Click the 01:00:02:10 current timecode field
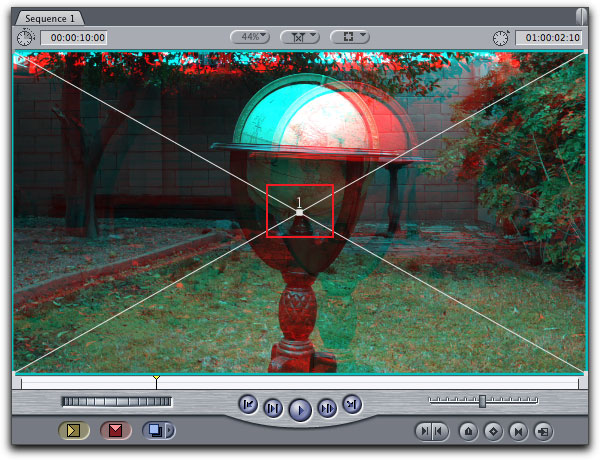The height and width of the screenshot is (460, 600). point(549,38)
